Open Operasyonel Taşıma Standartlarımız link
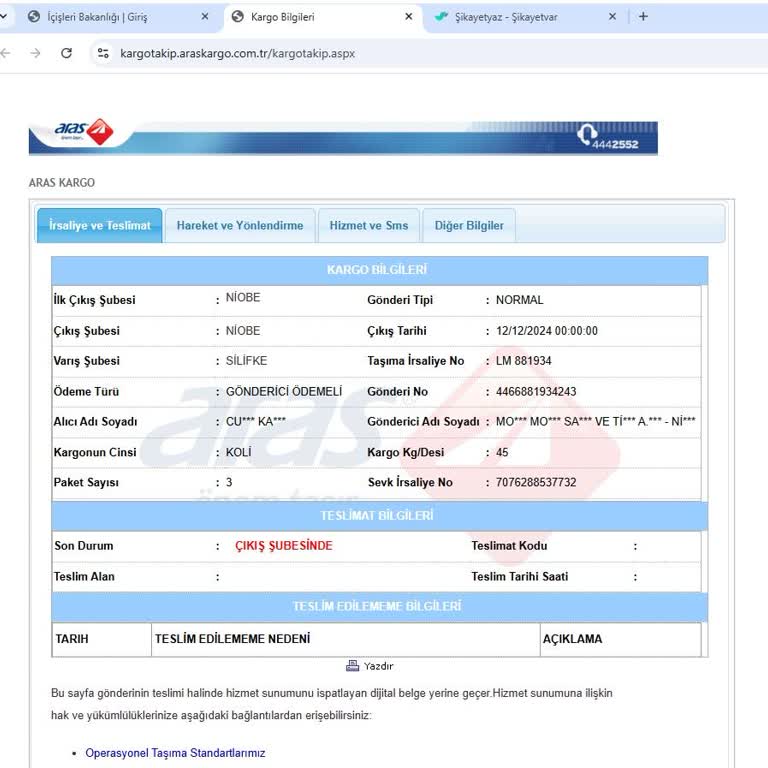This screenshot has height=768, width=768. pos(175,753)
